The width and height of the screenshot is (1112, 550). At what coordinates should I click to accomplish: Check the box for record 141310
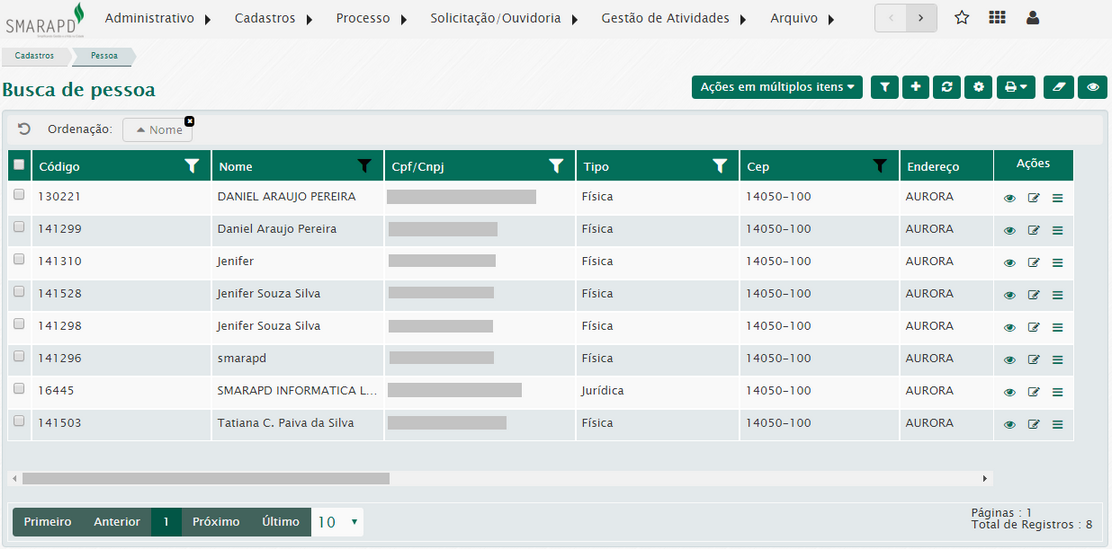[19, 260]
